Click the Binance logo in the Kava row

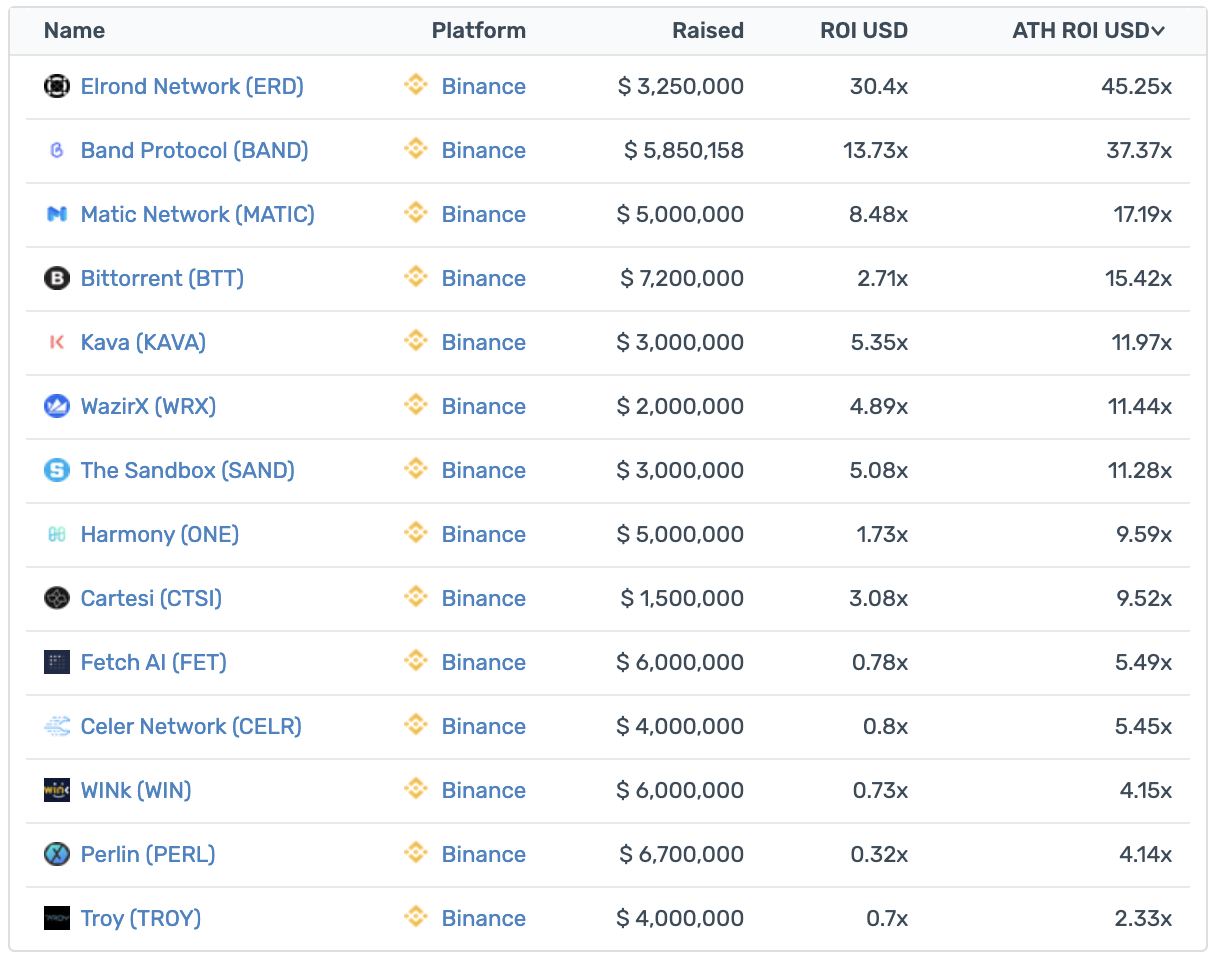pos(416,341)
